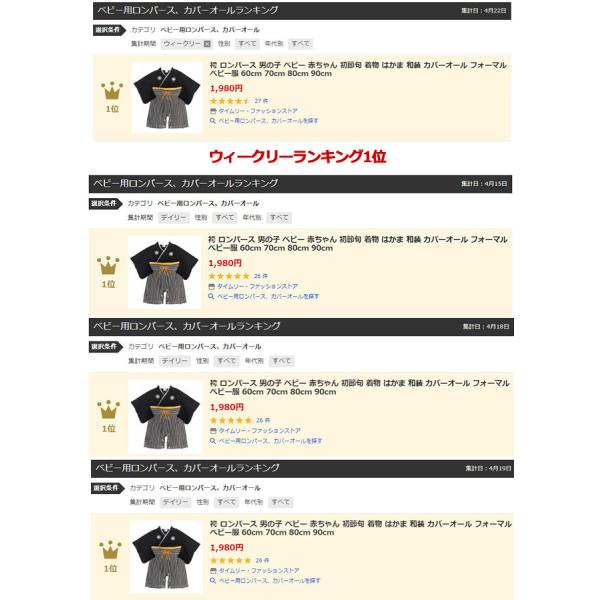Open the hakama romper thumbnail in the weekly ranking

[167, 98]
